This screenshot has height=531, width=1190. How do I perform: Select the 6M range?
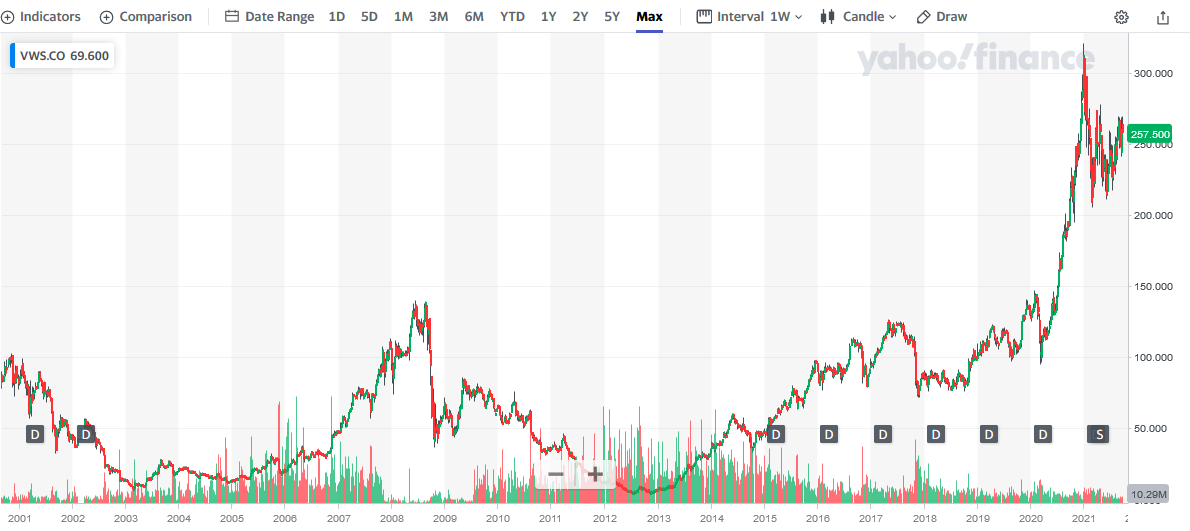pyautogui.click(x=474, y=17)
